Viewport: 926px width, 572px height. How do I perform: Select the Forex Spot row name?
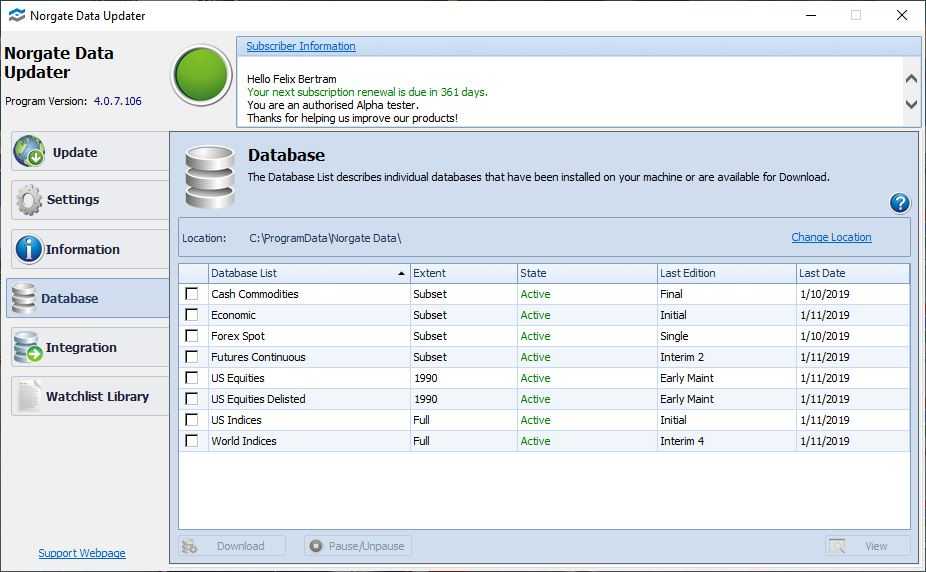[x=237, y=336]
